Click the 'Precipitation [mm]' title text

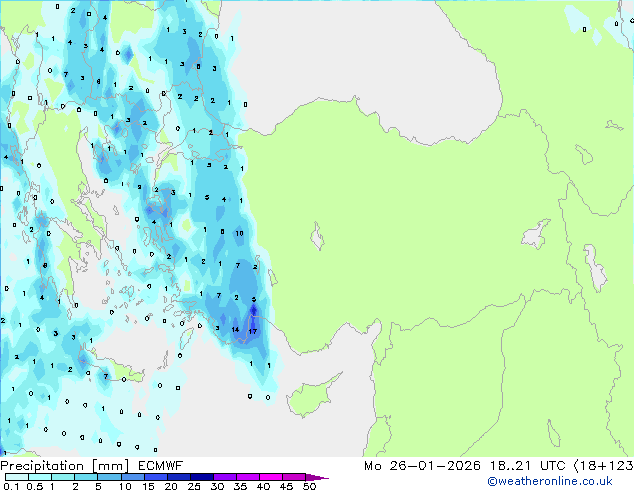pos(65,466)
